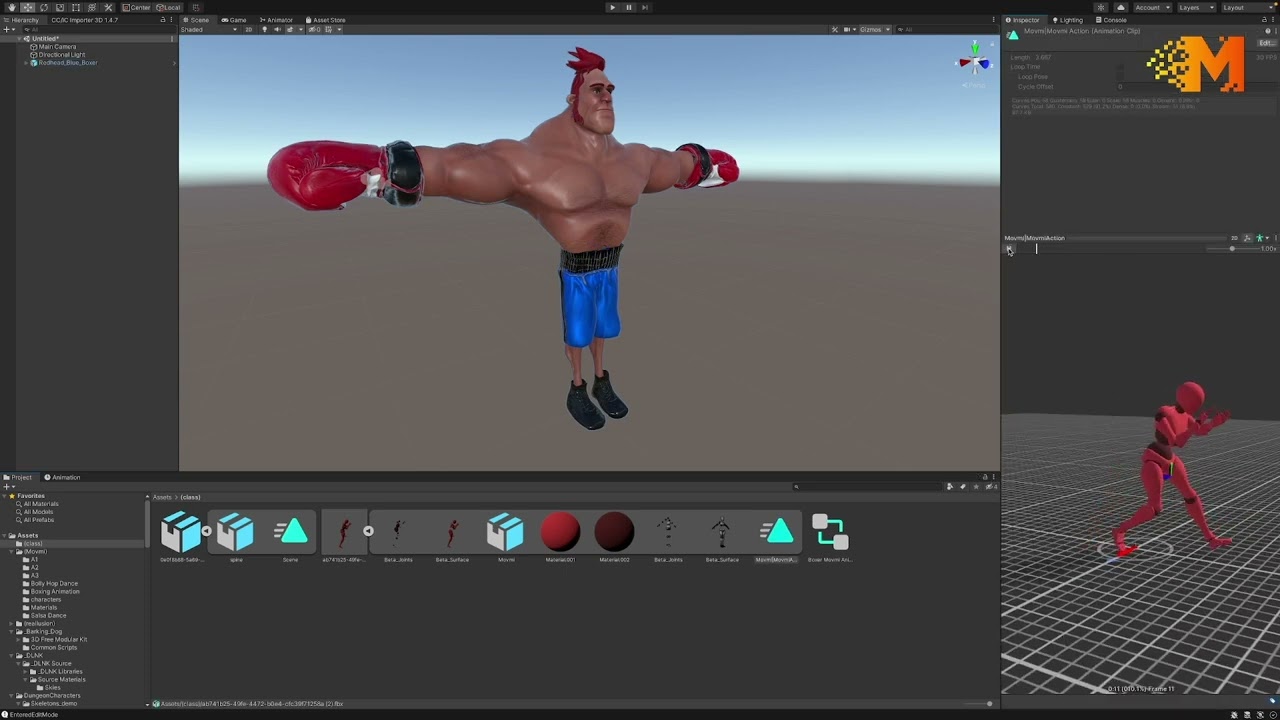This screenshot has height=720, width=1280.
Task: Click the Edit button in Inspector
Action: click(x=1265, y=43)
